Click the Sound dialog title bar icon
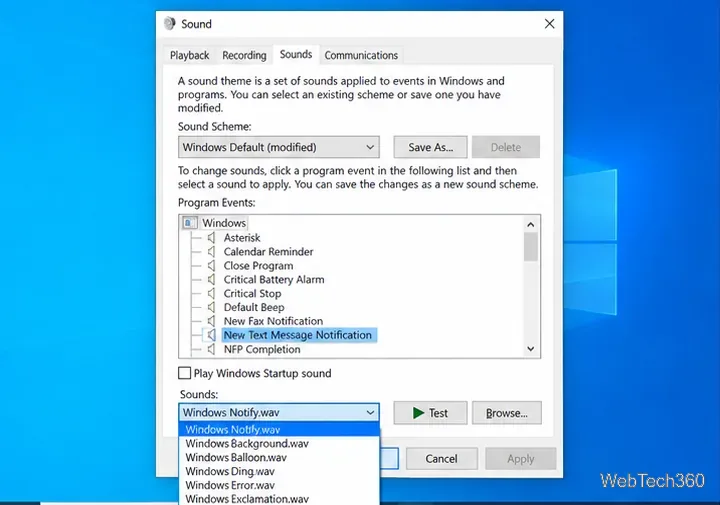The image size is (720, 505). pos(170,23)
